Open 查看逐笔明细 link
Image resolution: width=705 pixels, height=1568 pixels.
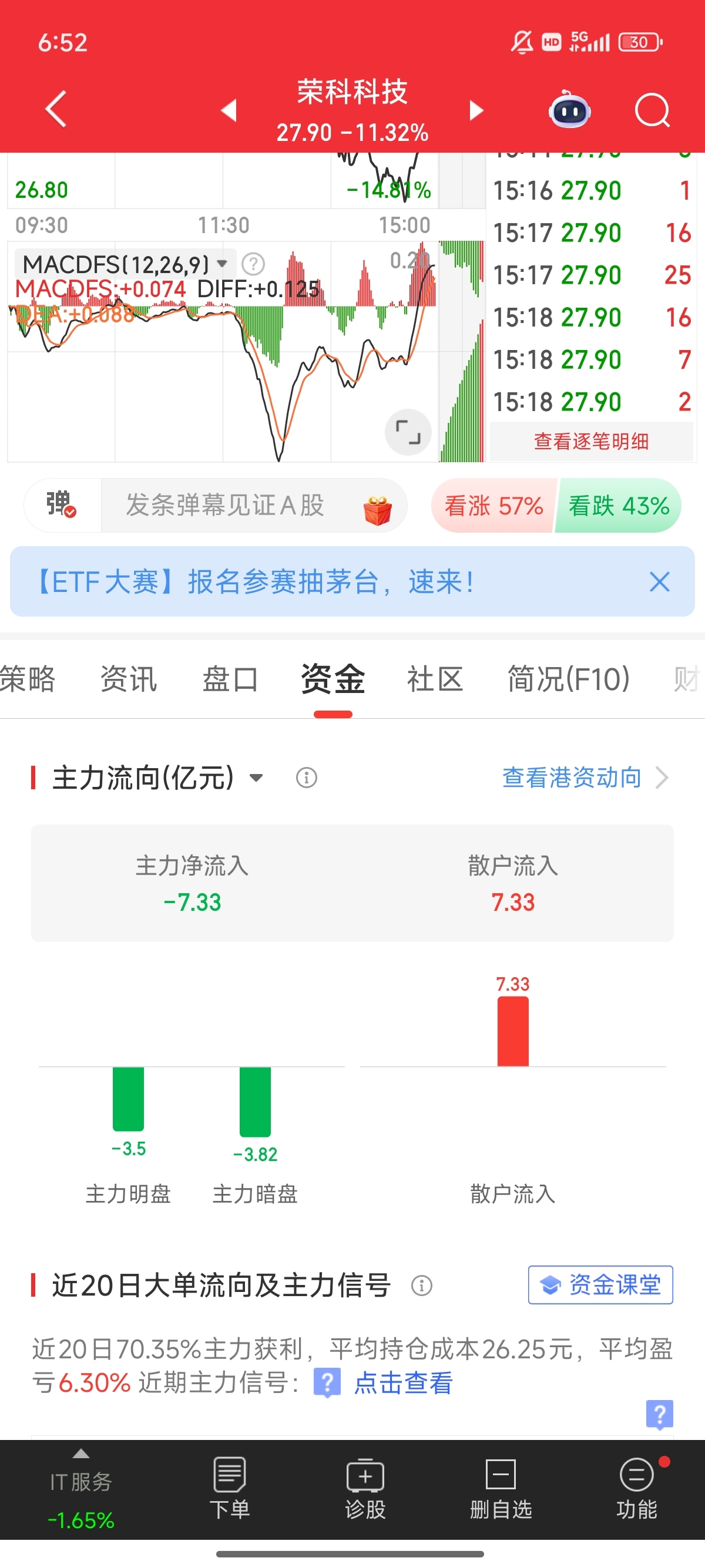[x=590, y=441]
